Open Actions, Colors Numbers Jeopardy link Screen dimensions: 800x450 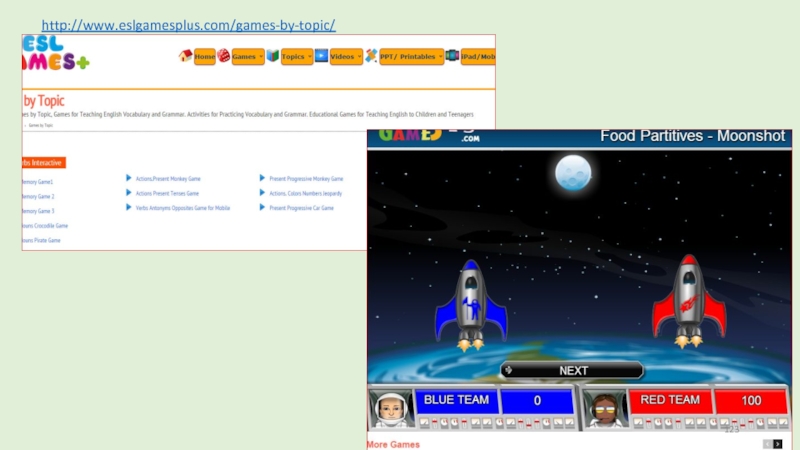306,193
